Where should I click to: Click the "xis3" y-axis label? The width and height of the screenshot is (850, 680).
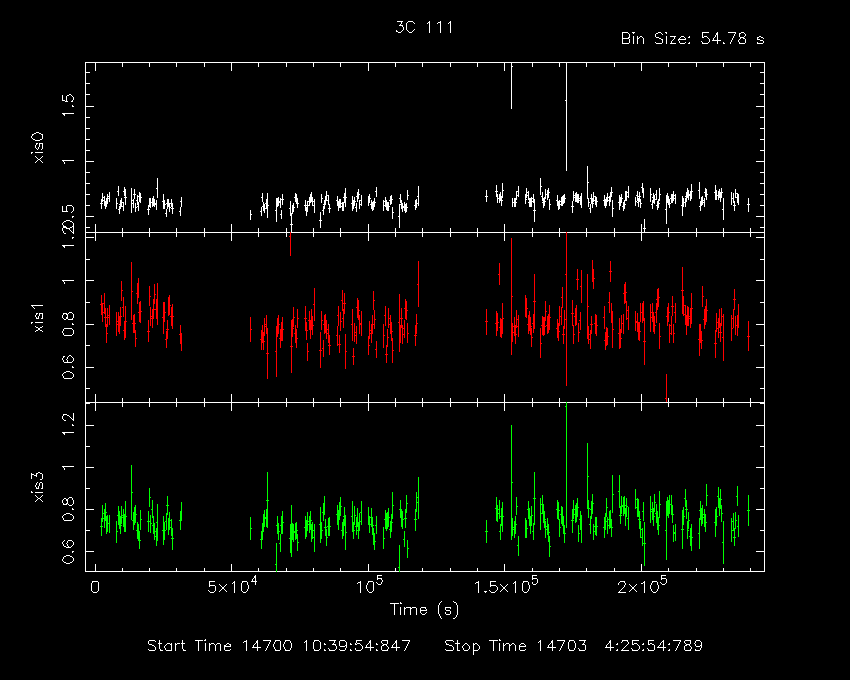(x=38, y=487)
